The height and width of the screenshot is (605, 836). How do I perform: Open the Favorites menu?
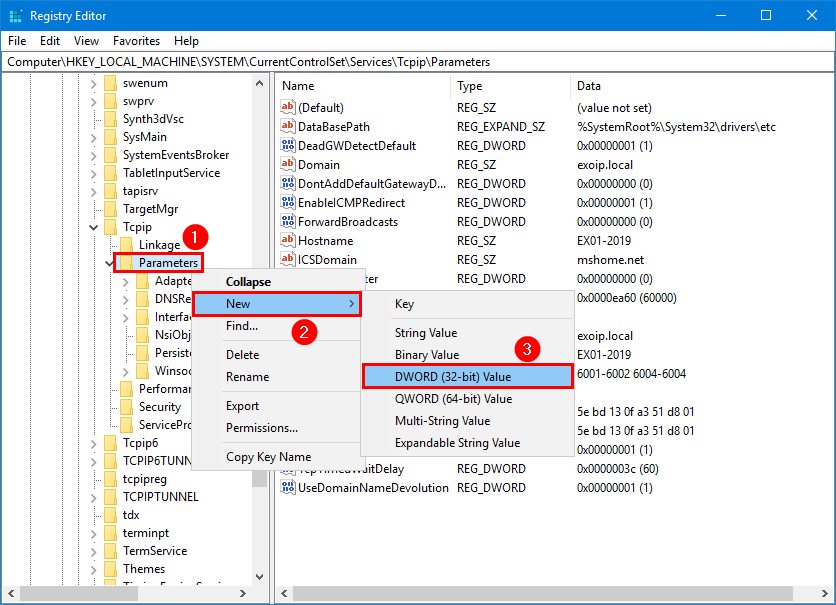(x=136, y=41)
